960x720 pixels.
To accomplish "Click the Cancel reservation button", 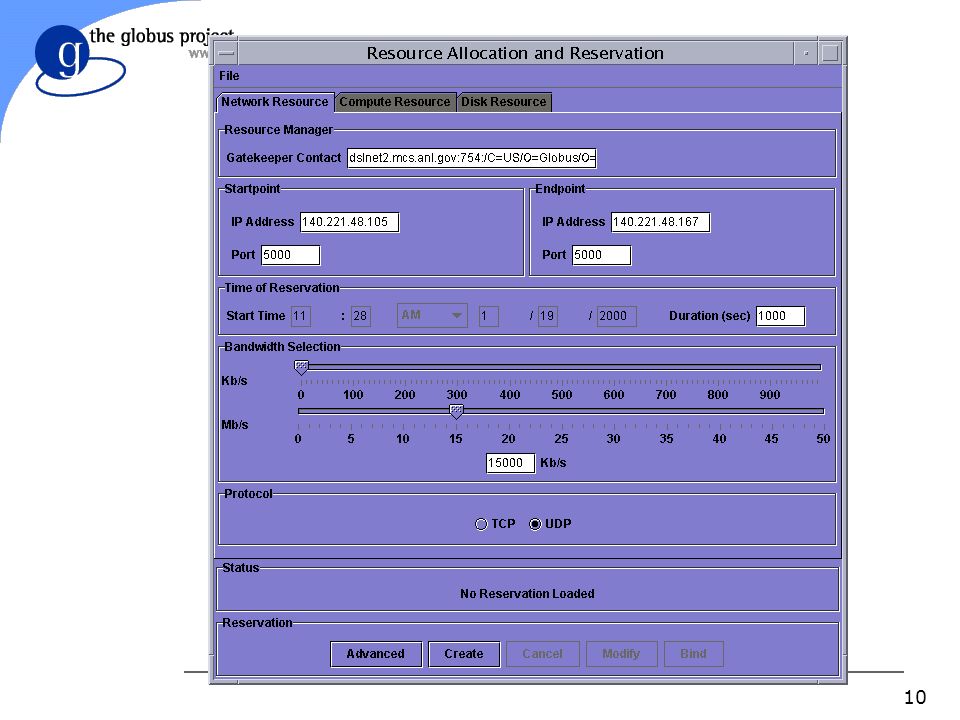I will (x=542, y=654).
